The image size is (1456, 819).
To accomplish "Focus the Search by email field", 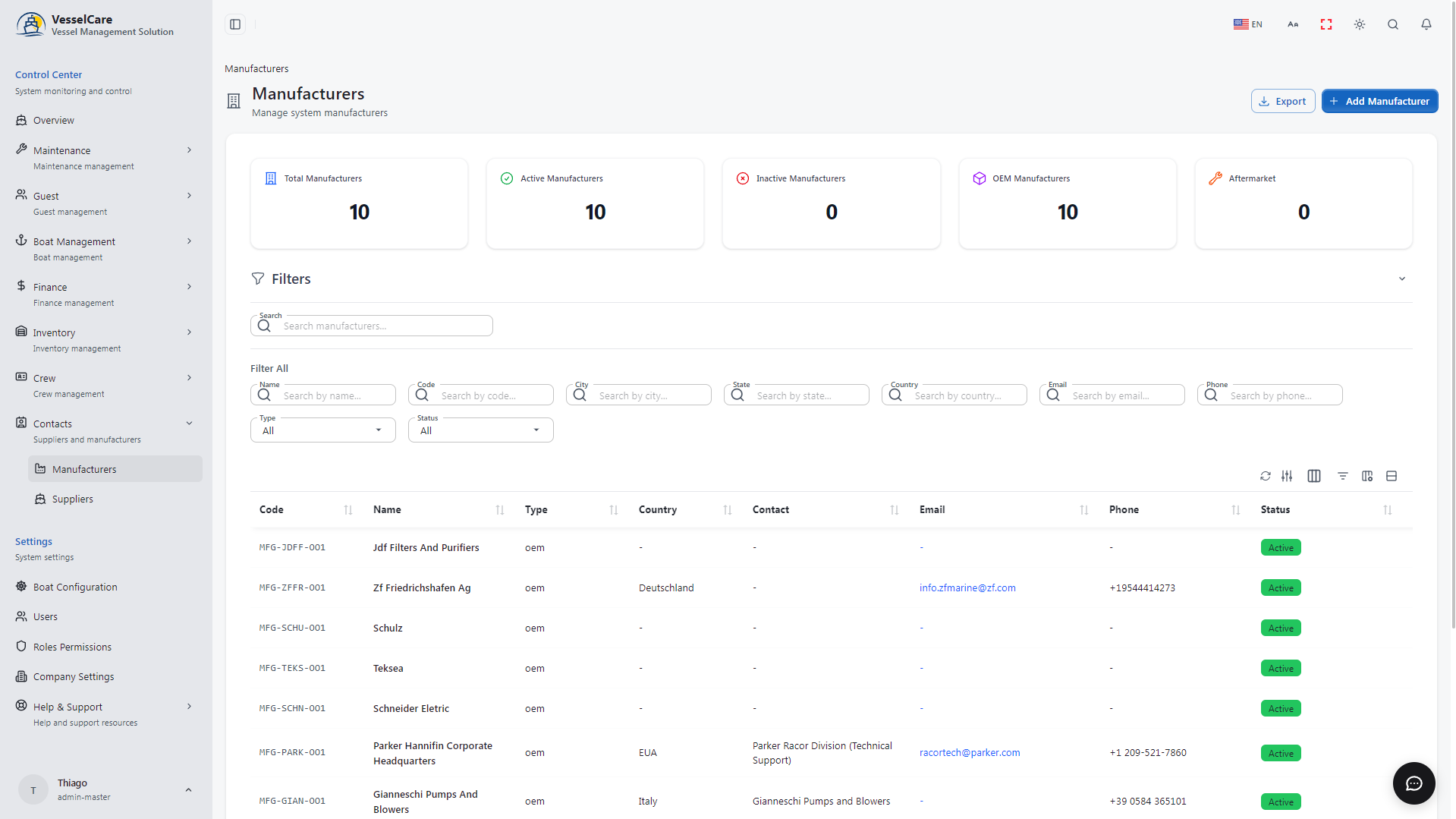I will [1112, 395].
